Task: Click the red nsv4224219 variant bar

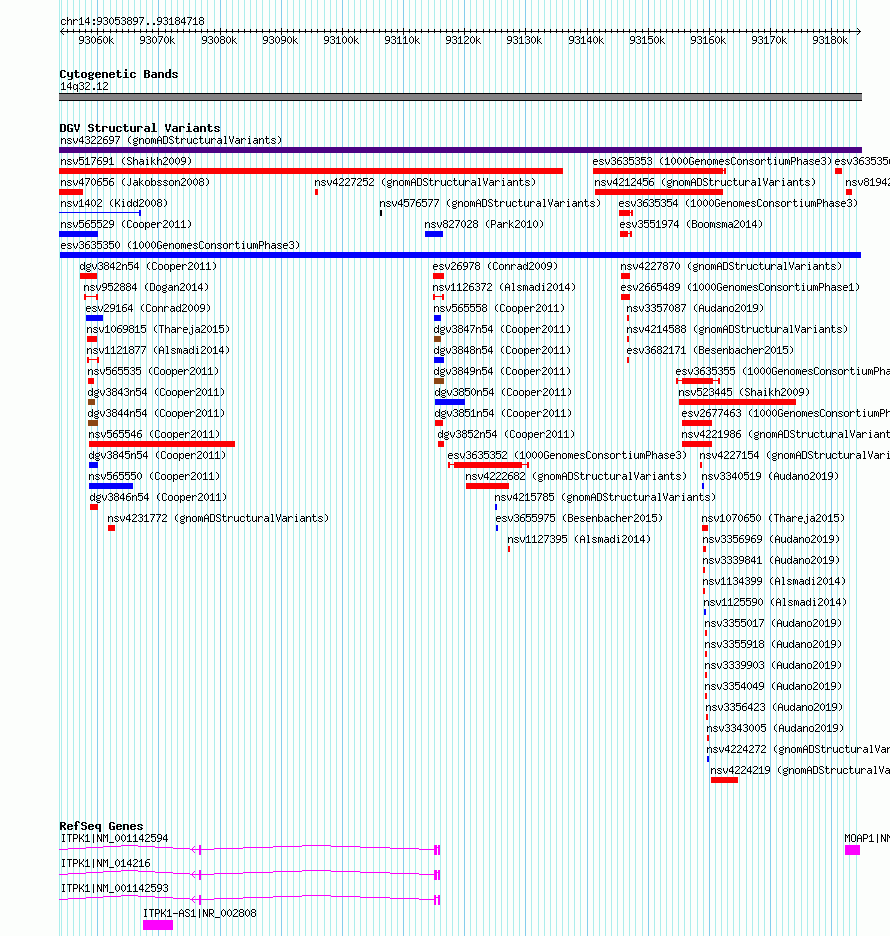Action: coord(725,780)
